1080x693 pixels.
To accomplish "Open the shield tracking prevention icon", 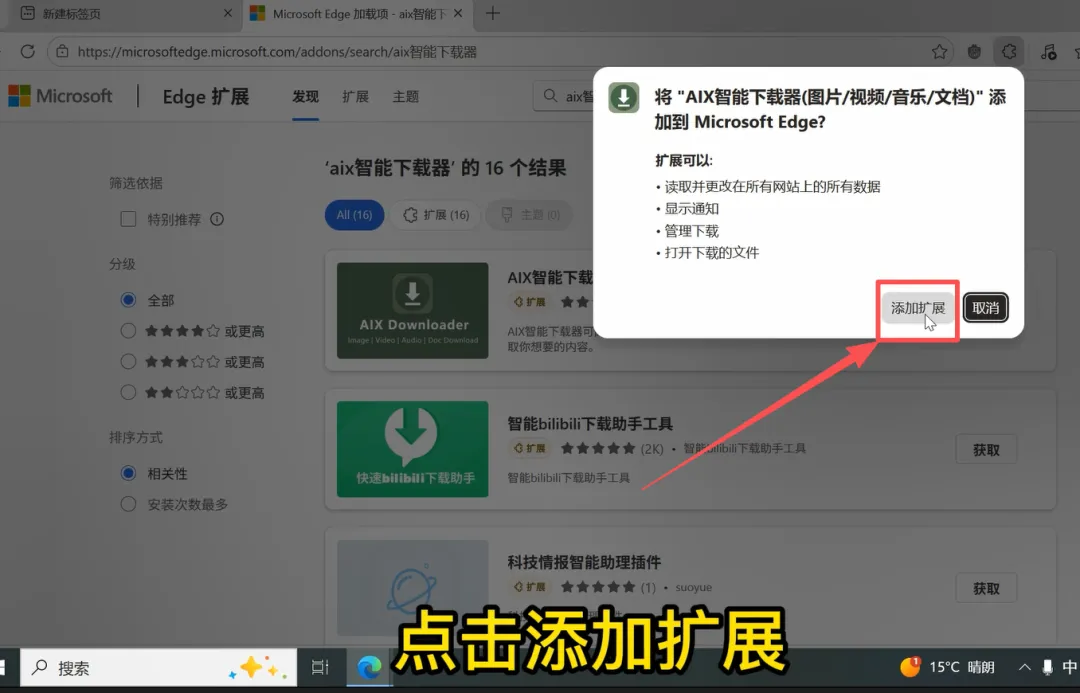I will click(974, 52).
